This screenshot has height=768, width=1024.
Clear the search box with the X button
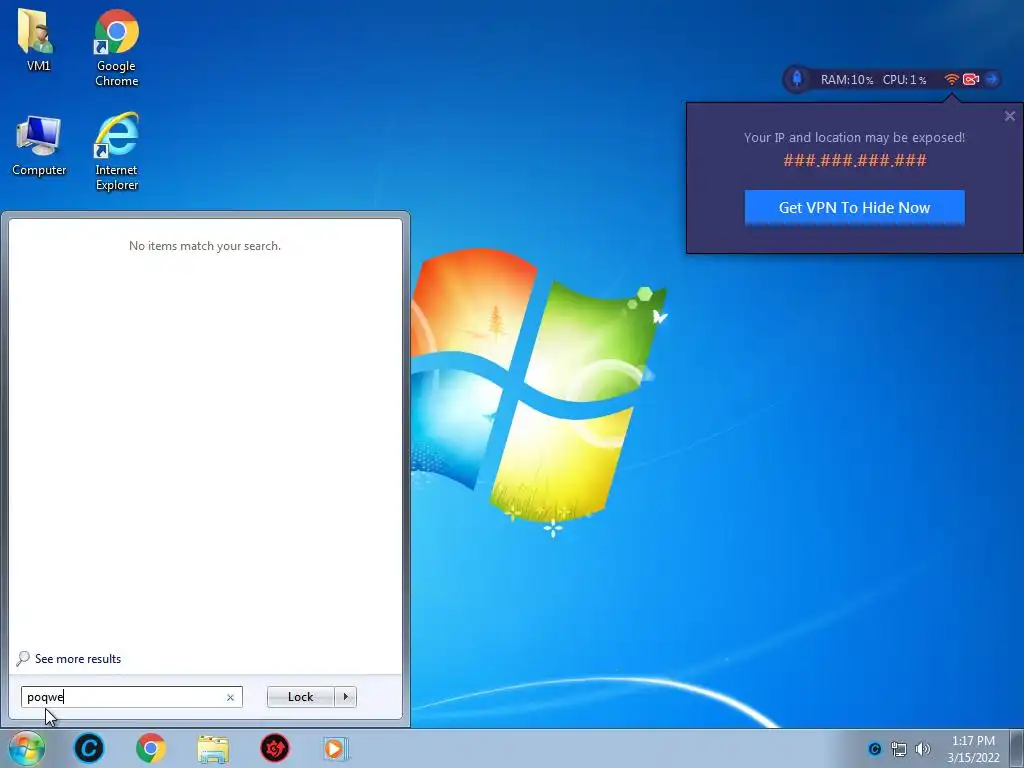(x=230, y=697)
